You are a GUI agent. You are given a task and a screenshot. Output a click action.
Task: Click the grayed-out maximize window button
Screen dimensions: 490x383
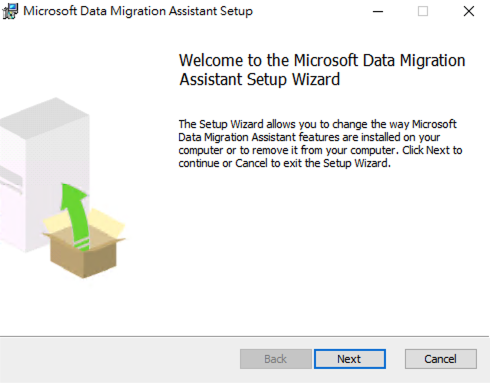423,11
